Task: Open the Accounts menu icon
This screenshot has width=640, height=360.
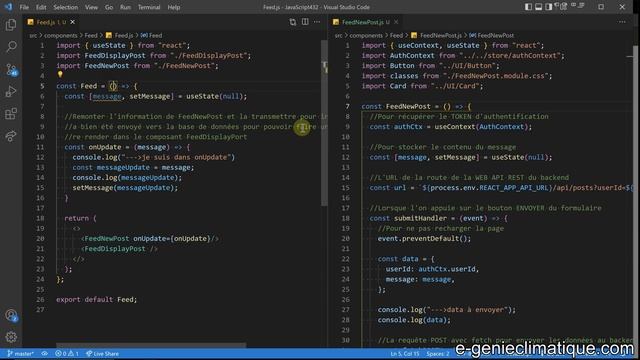Action: (x=11, y=315)
